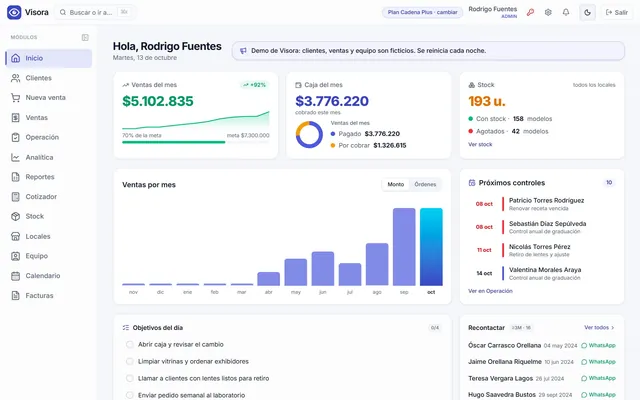Viewport: 640px width, 400px height.
Task: Open notifications bell icon
Action: [x=566, y=12]
